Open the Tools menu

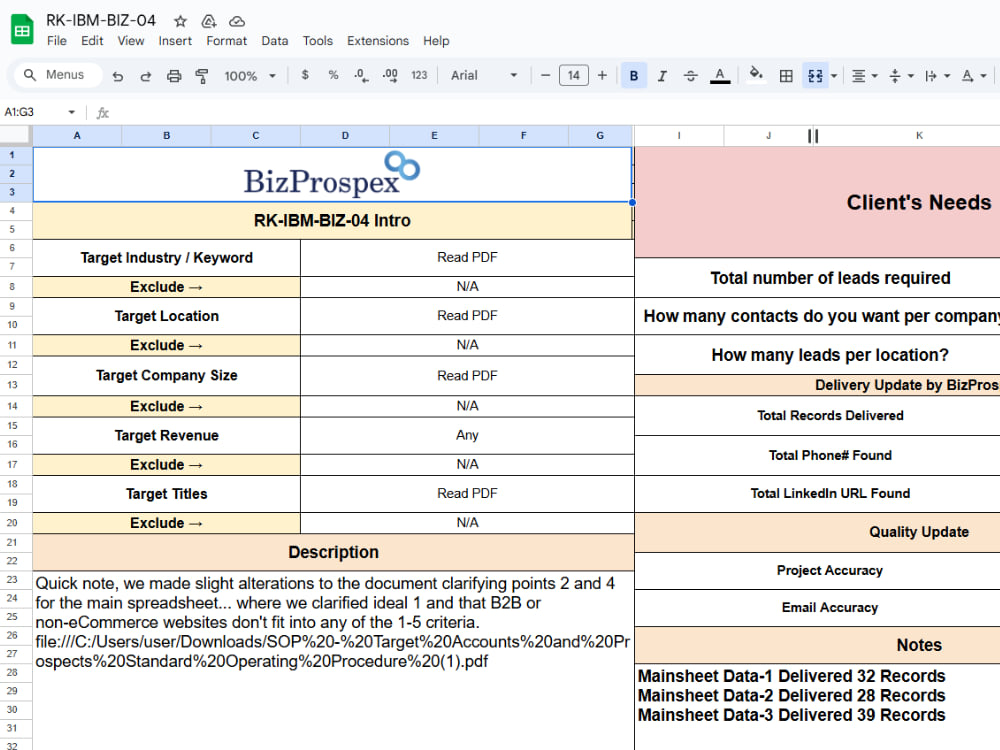(318, 41)
